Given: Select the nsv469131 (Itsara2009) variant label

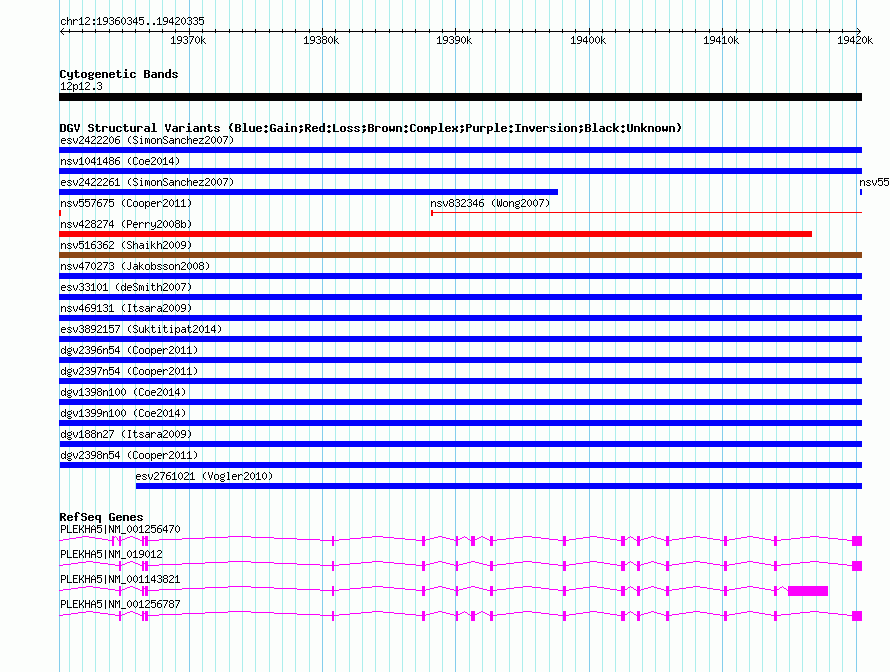Looking at the screenshot, I should point(125,308).
